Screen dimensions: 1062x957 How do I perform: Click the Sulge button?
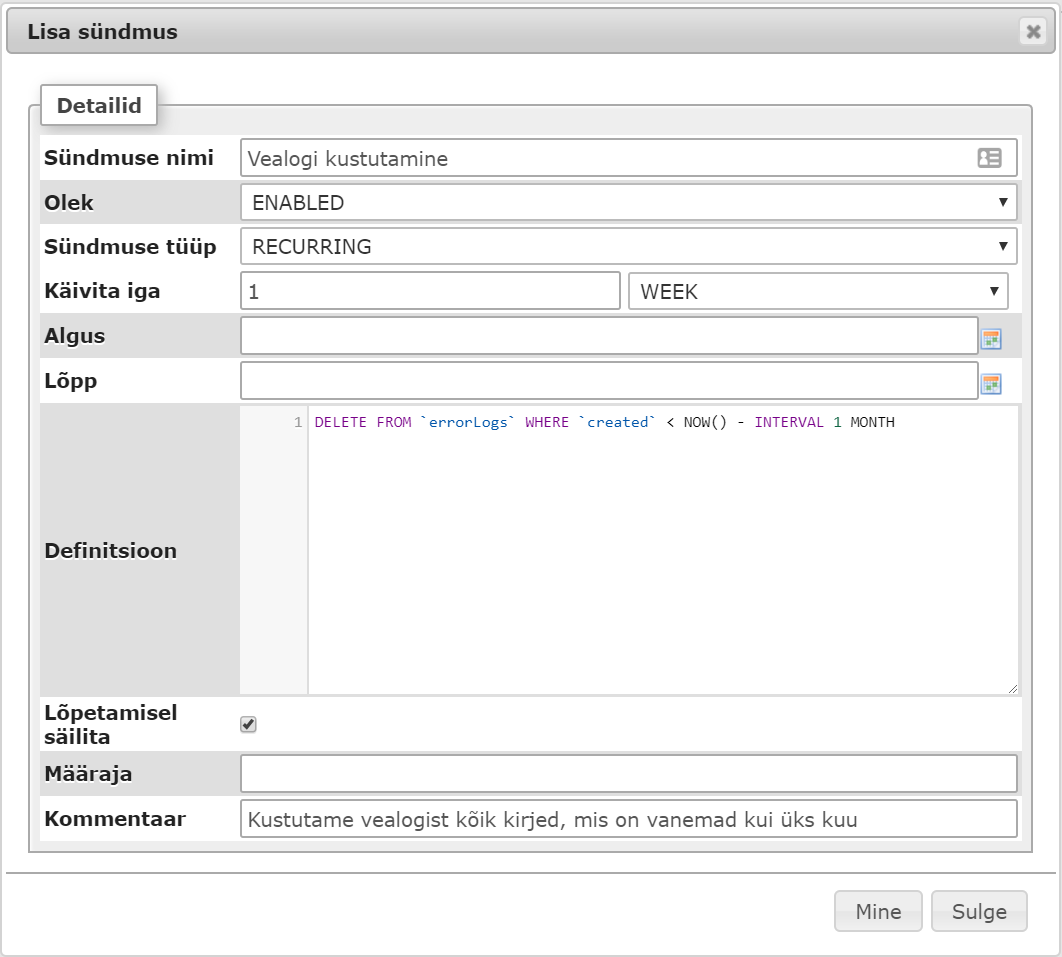pyautogui.click(x=978, y=911)
